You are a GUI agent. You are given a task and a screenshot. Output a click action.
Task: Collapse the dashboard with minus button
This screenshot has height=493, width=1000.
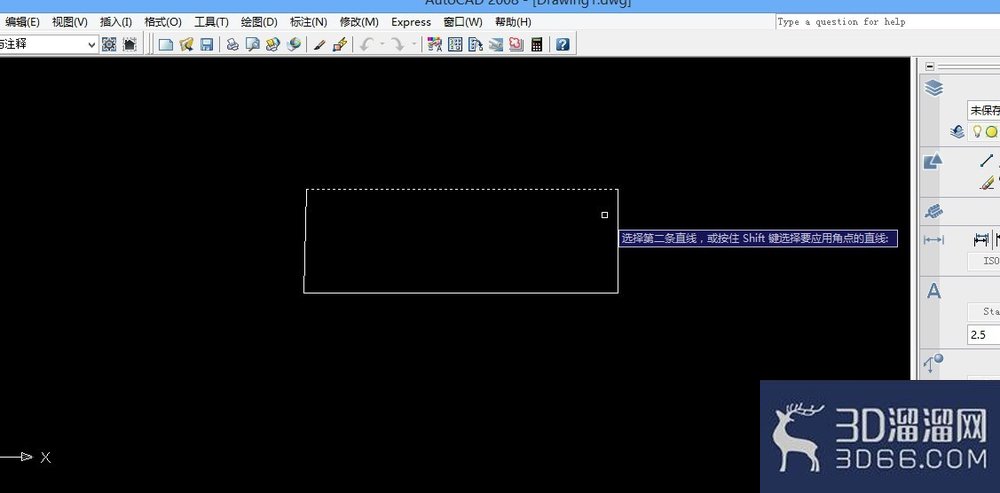click(x=930, y=66)
